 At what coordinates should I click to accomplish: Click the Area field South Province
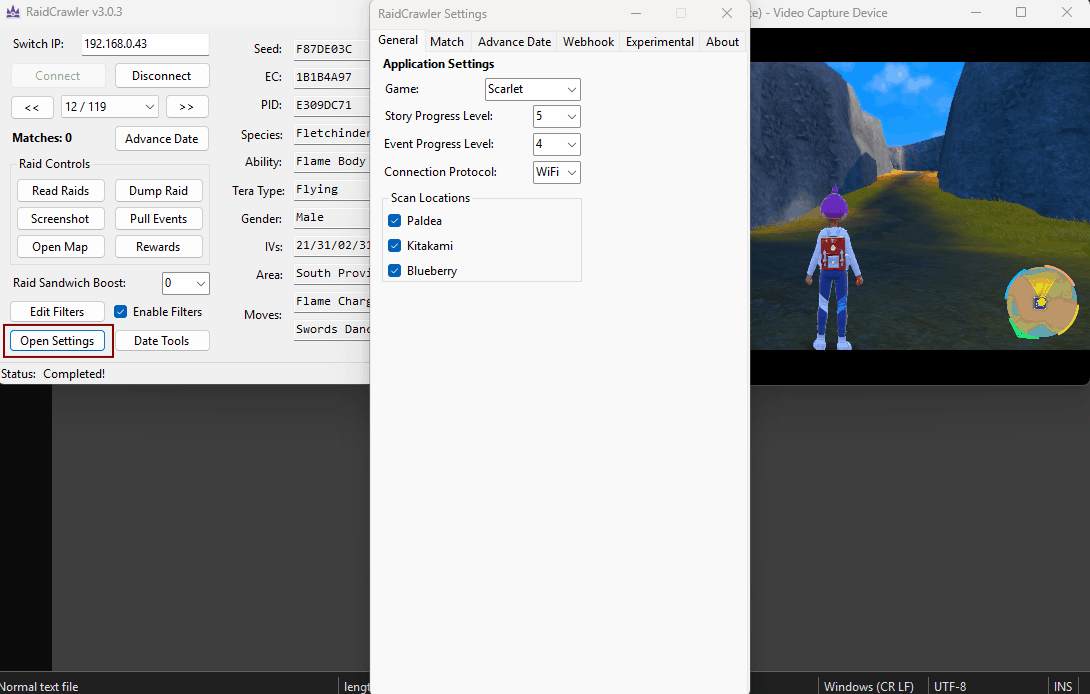[332, 273]
